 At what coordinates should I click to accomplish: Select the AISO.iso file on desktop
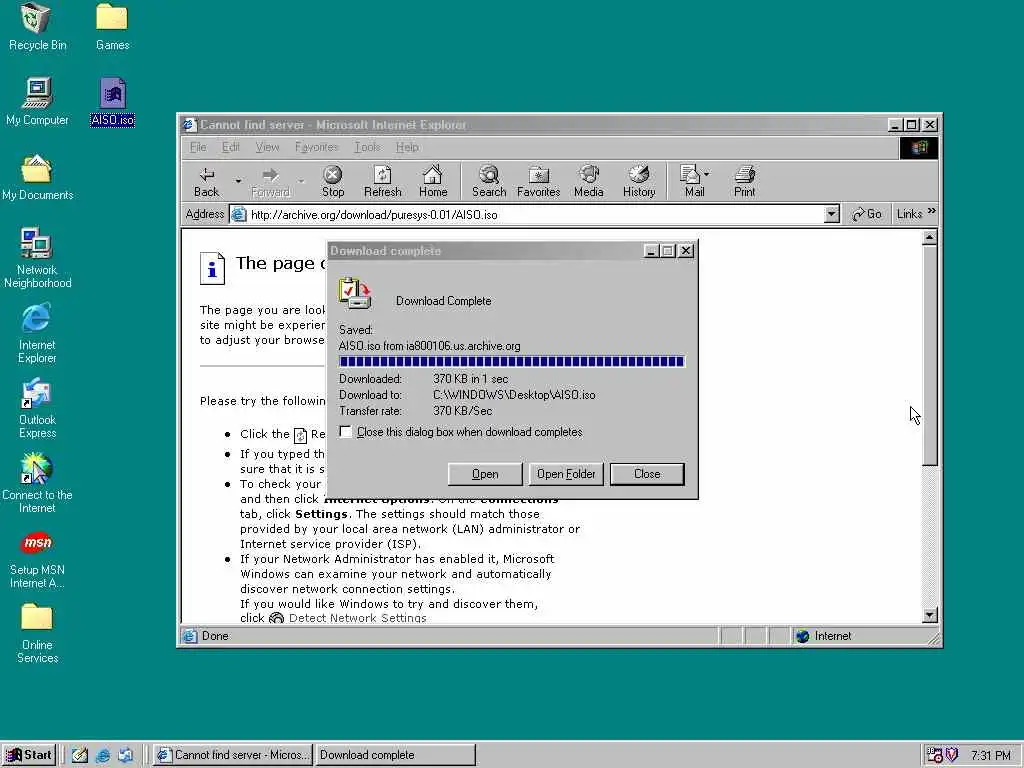(x=112, y=102)
